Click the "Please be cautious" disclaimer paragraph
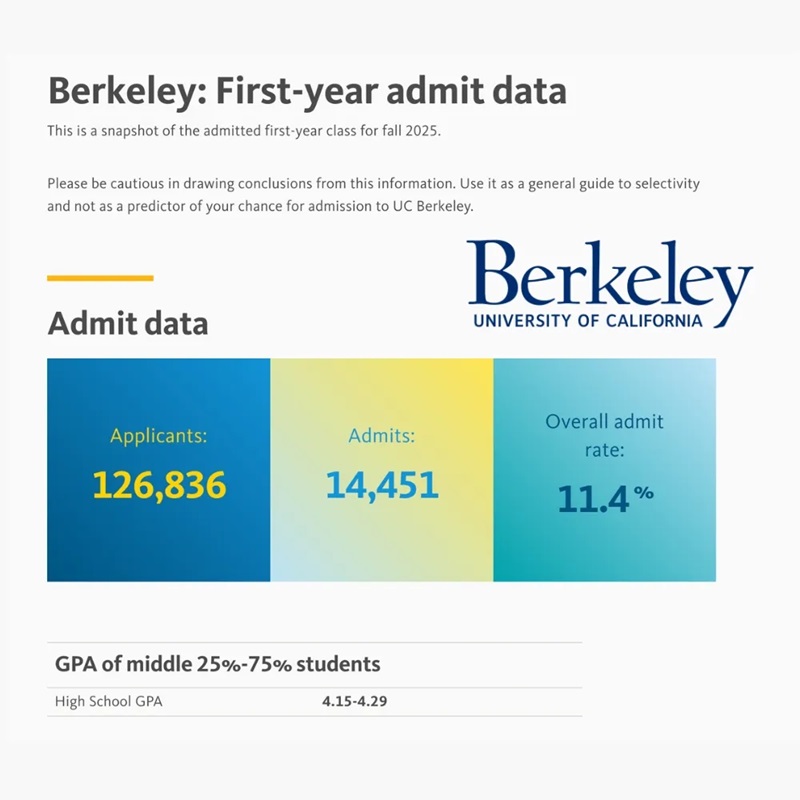800x800 pixels. coord(373,196)
